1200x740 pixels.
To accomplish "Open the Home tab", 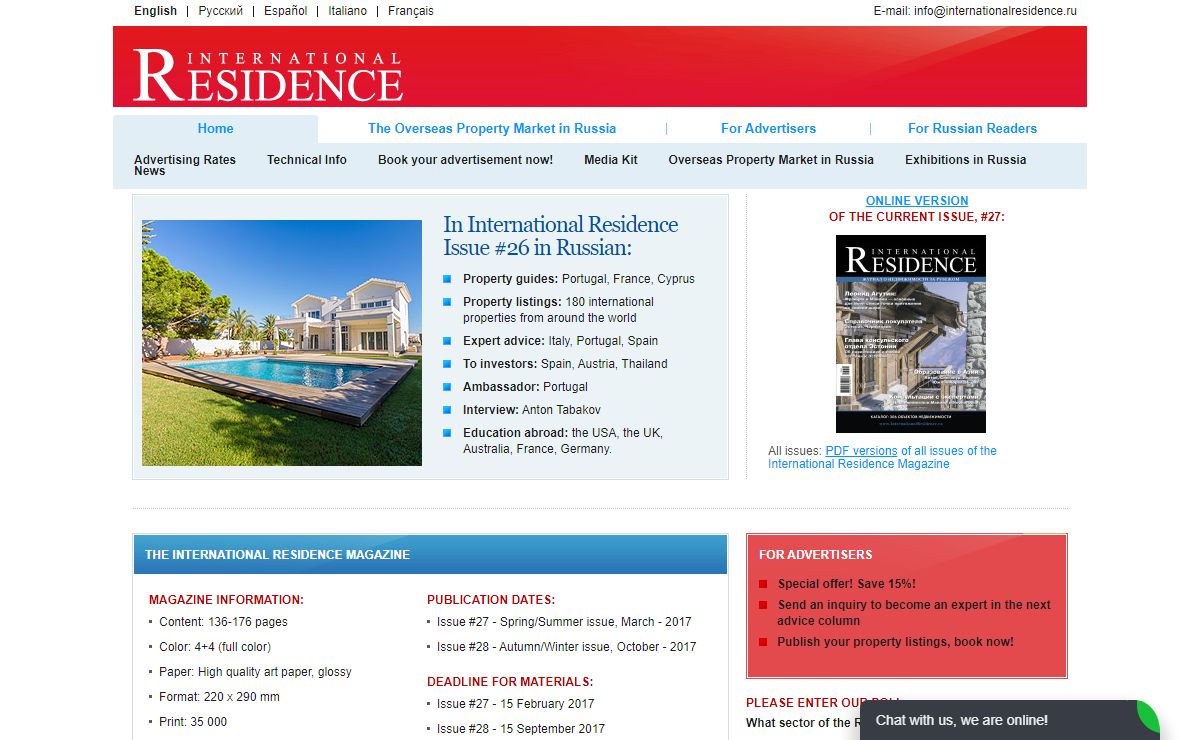I will tap(215, 128).
